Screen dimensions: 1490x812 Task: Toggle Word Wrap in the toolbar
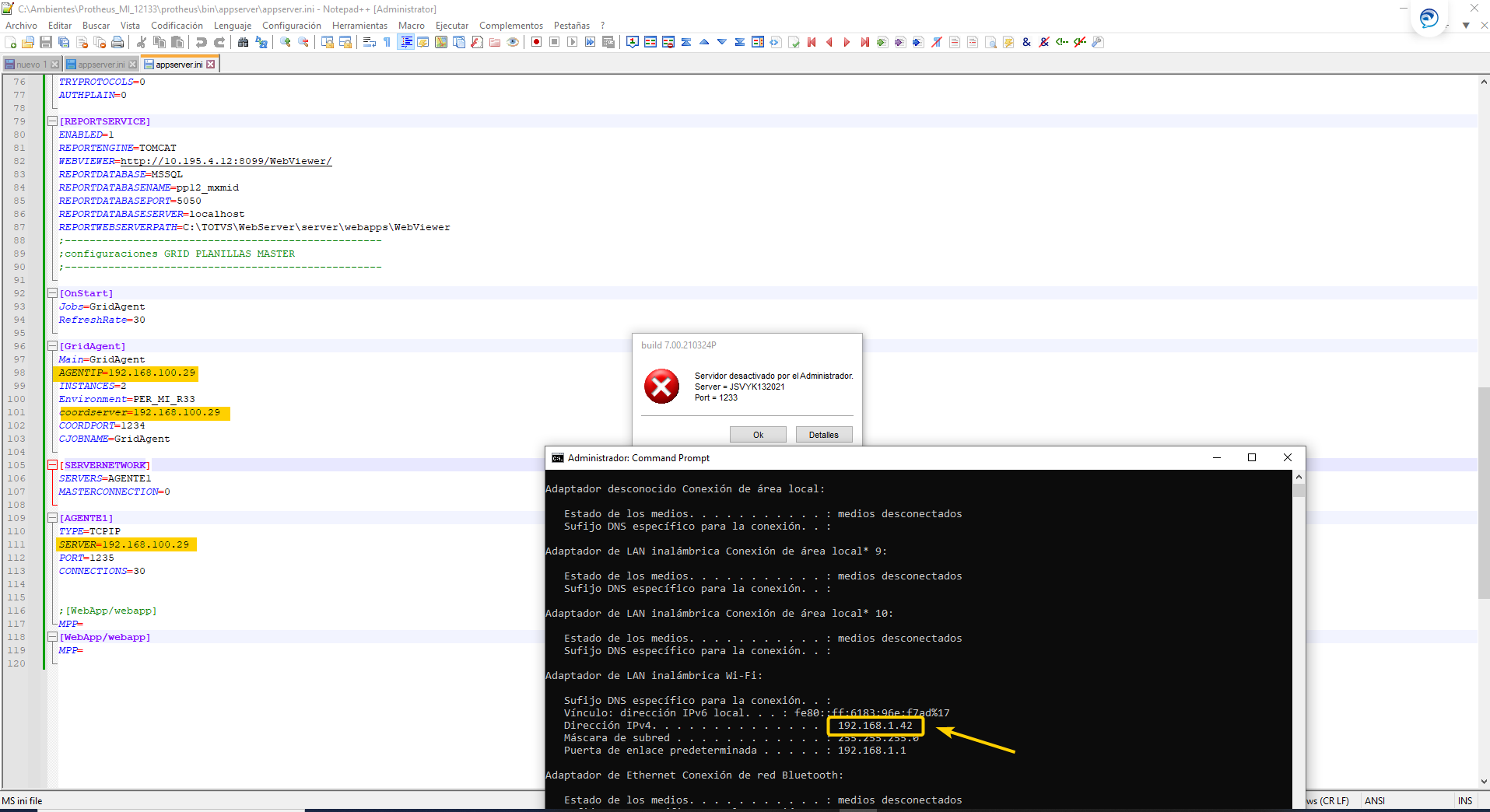tap(370, 42)
